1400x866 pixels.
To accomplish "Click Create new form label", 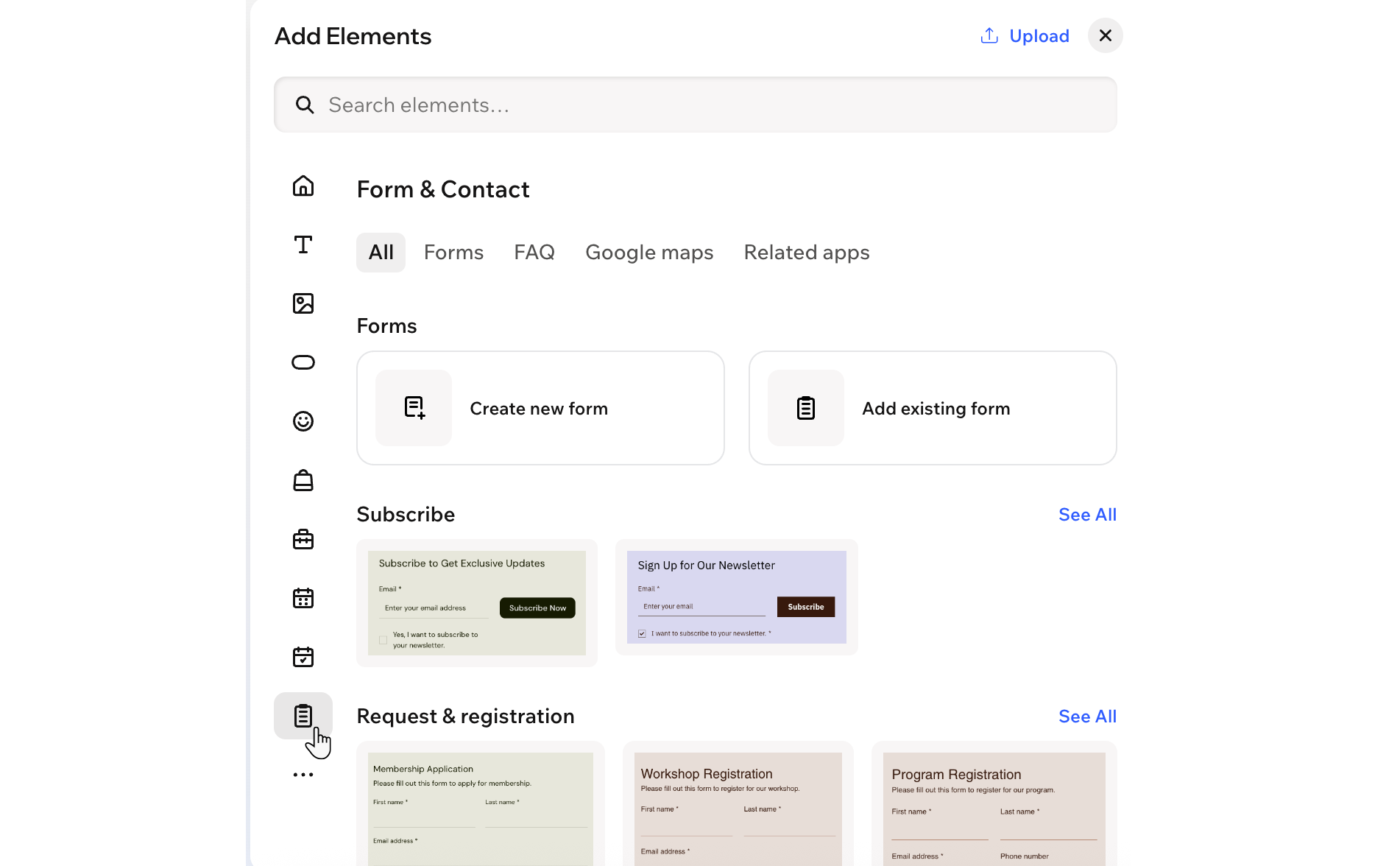I will click(x=539, y=409).
